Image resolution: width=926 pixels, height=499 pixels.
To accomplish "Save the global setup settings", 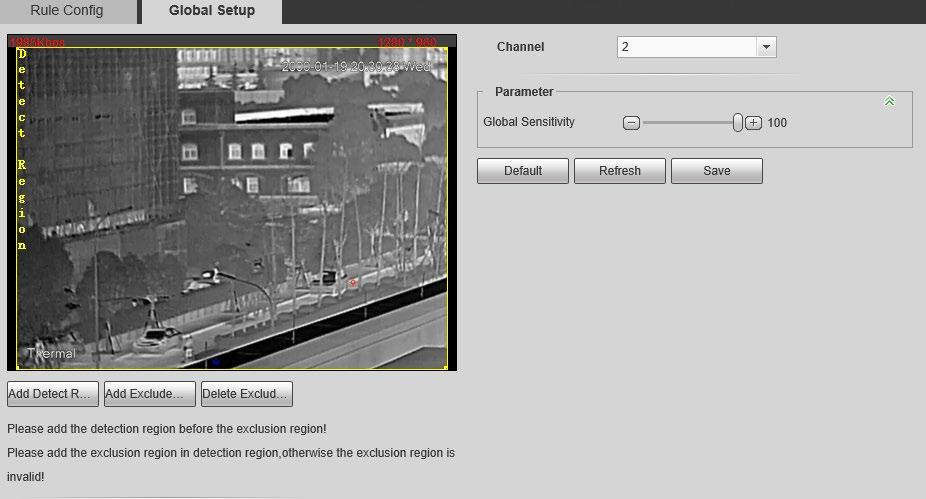I will coord(716,171).
